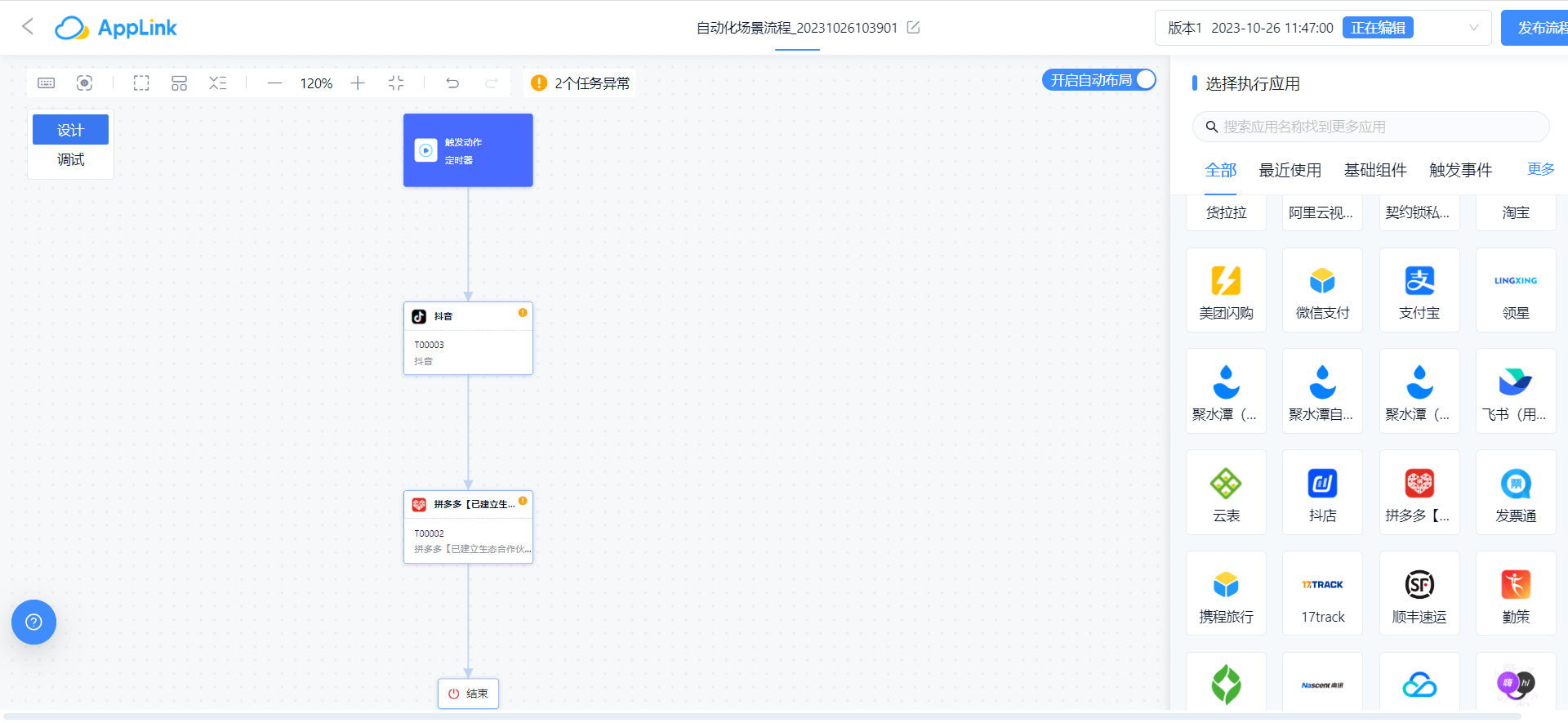Click the orange warning icon for abnormal tasks
Viewport: 1568px width, 723px height.
pos(539,83)
